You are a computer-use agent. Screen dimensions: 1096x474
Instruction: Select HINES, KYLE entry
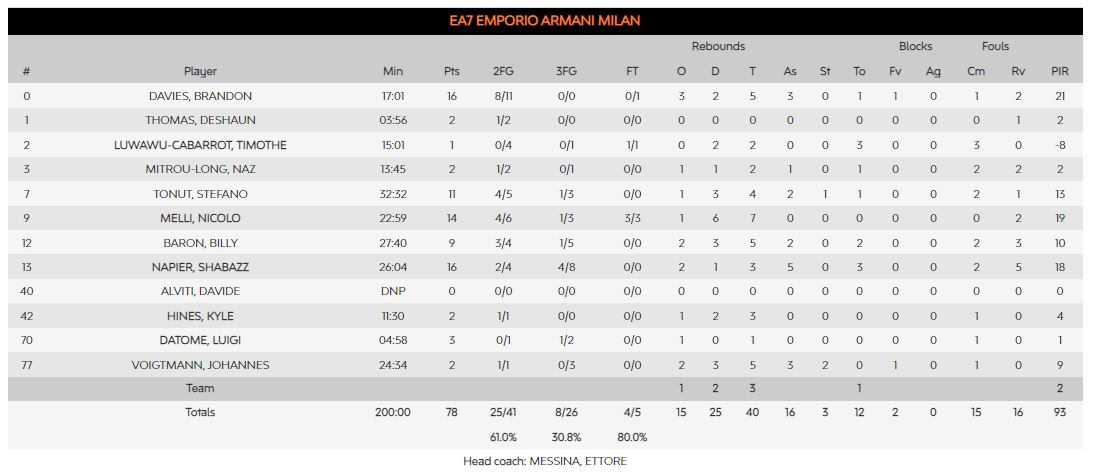click(x=200, y=316)
